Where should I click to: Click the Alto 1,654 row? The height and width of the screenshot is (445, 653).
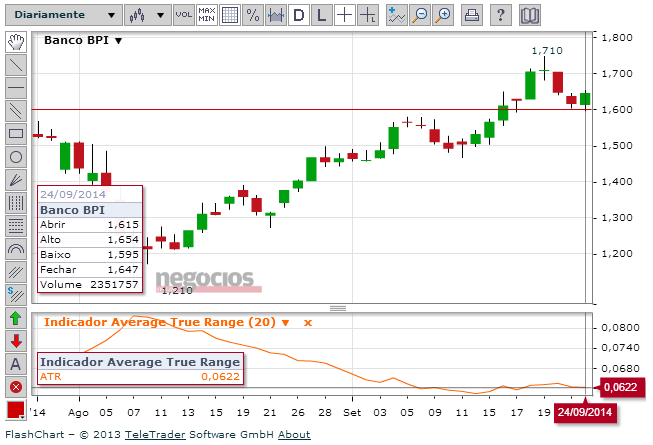coord(90,240)
